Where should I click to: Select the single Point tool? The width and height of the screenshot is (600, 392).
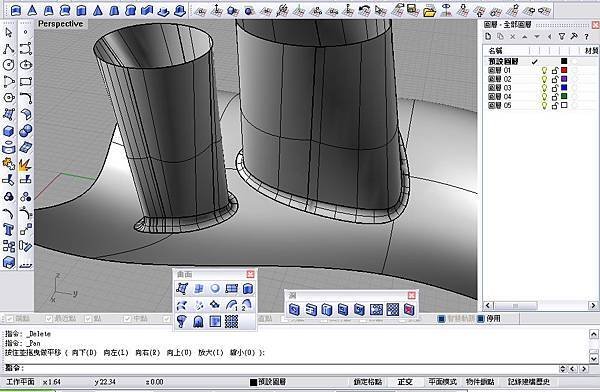pos(25,33)
